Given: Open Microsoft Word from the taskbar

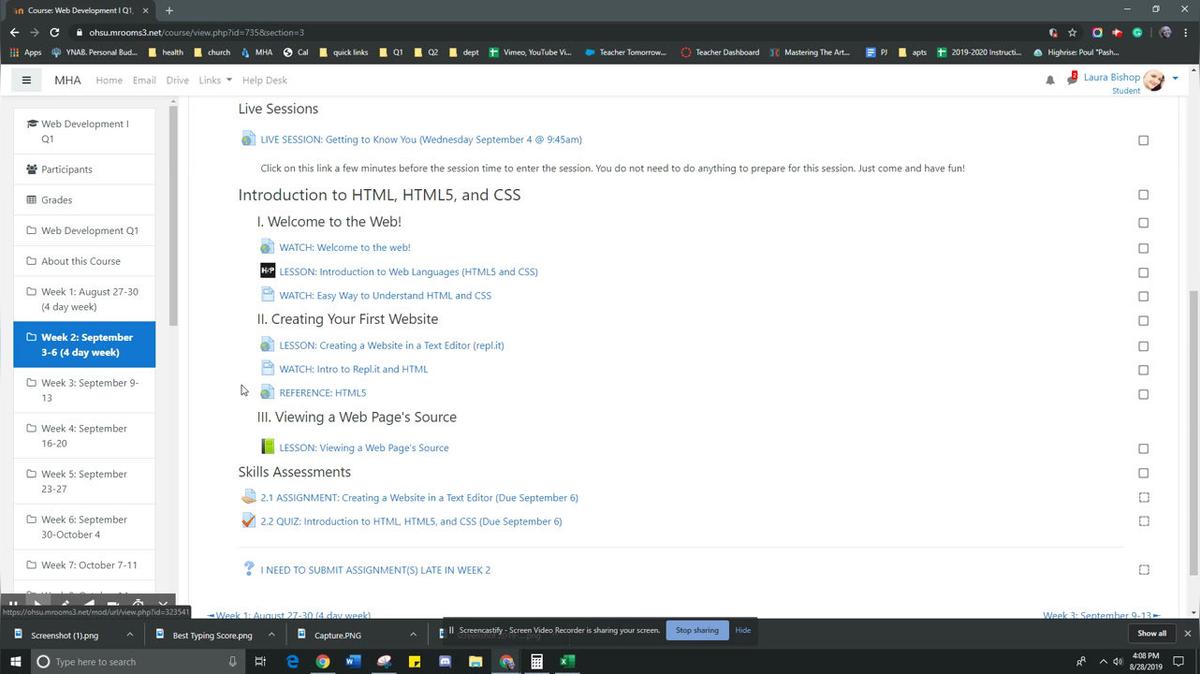Looking at the screenshot, I should [x=353, y=661].
